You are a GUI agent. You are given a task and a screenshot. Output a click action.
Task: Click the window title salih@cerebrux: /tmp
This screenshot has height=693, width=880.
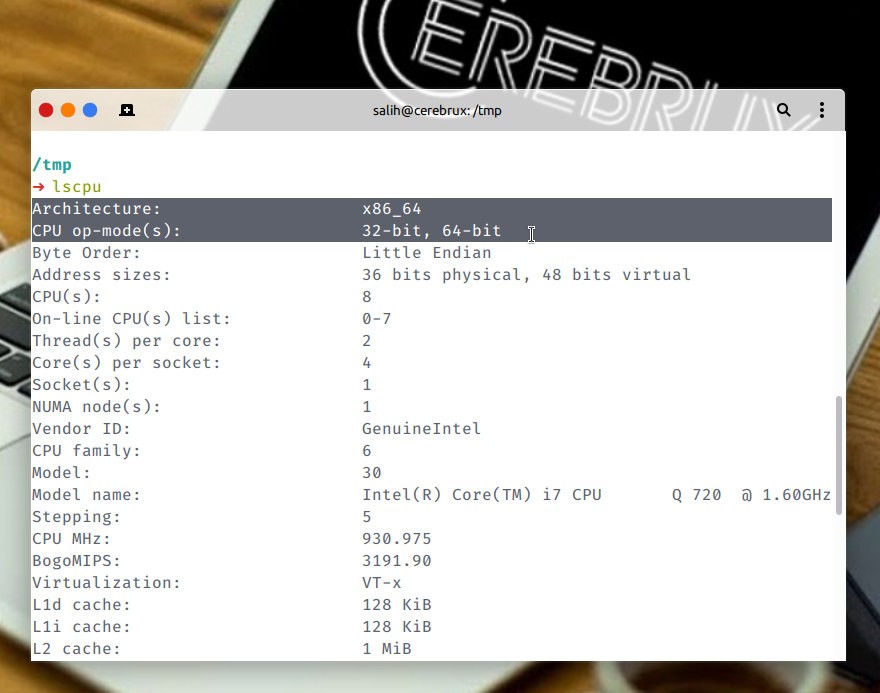pyautogui.click(x=437, y=110)
